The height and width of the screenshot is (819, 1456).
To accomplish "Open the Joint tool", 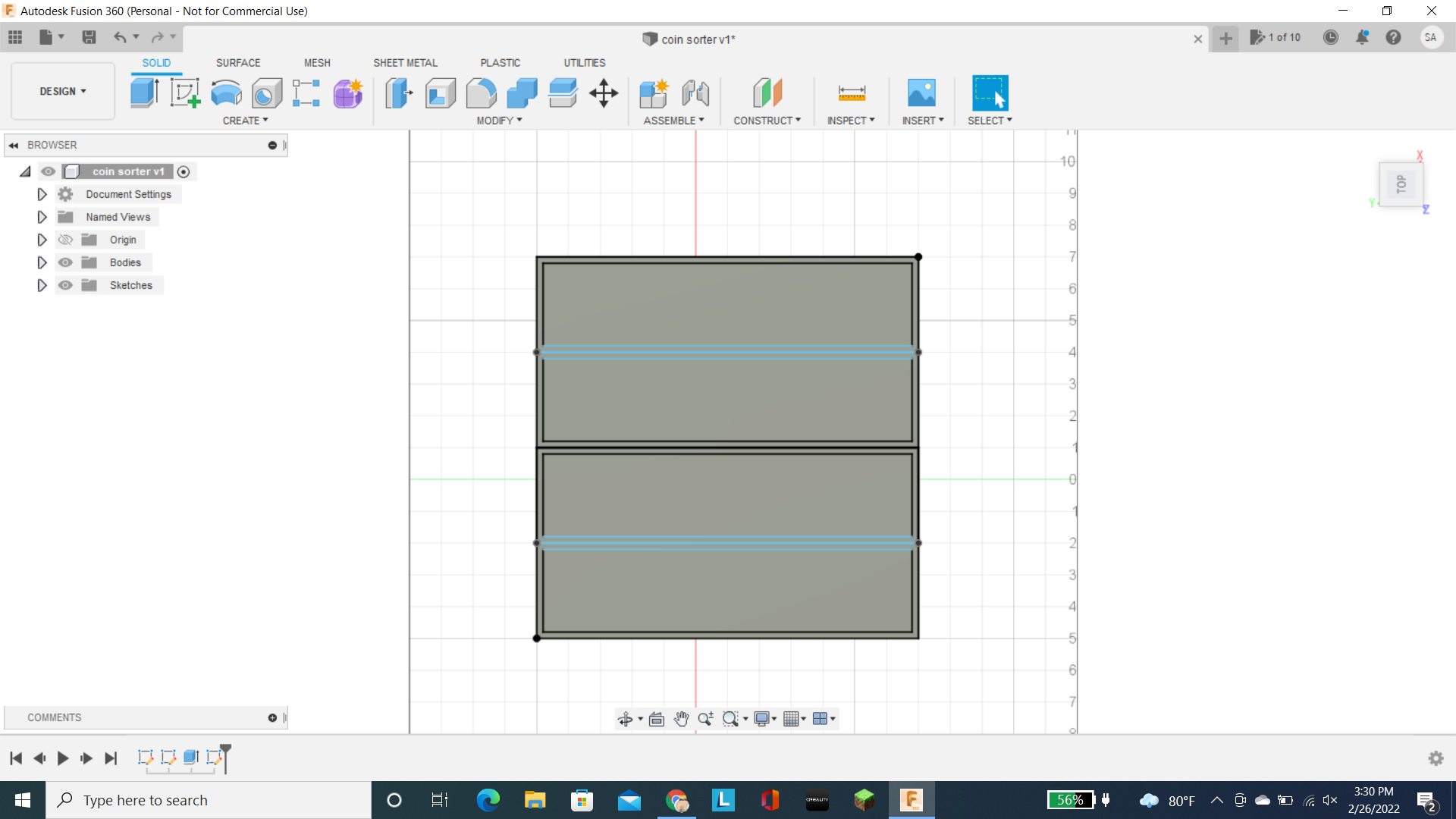I will coord(695,93).
